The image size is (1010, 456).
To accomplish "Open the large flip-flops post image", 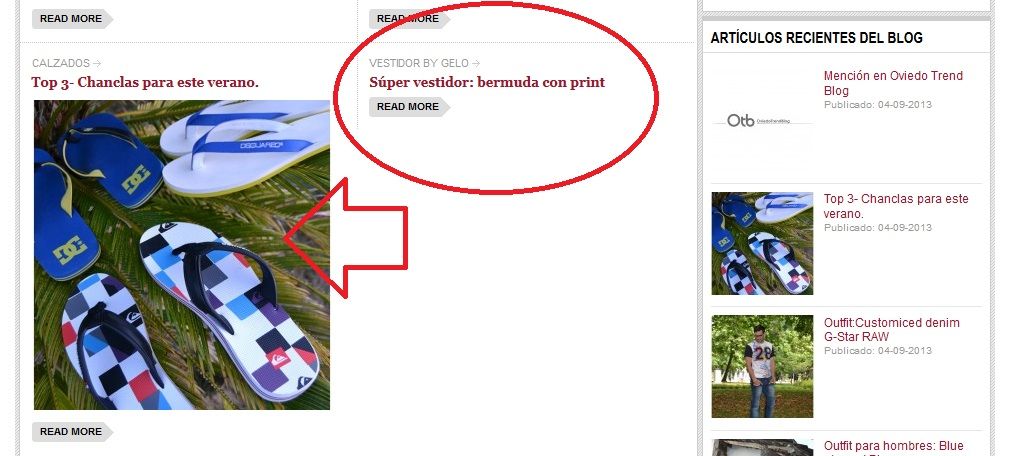I will click(182, 255).
